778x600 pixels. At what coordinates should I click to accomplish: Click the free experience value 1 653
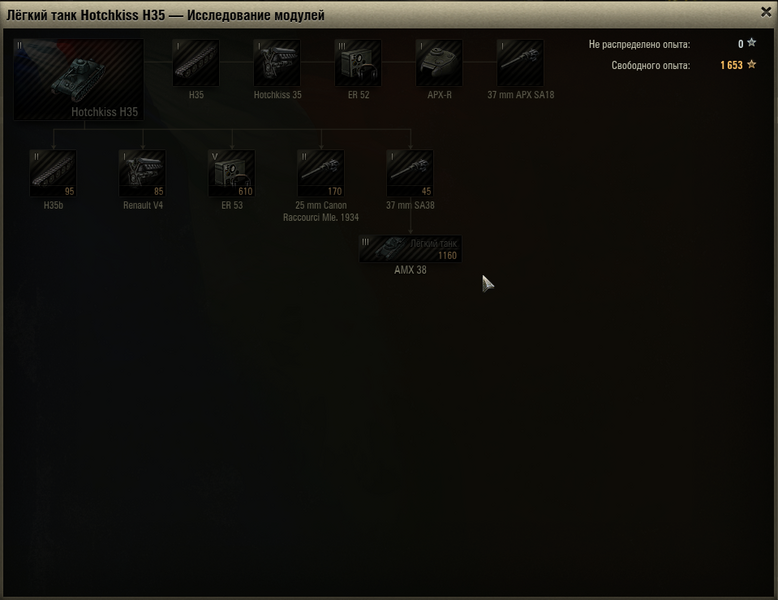(731, 65)
